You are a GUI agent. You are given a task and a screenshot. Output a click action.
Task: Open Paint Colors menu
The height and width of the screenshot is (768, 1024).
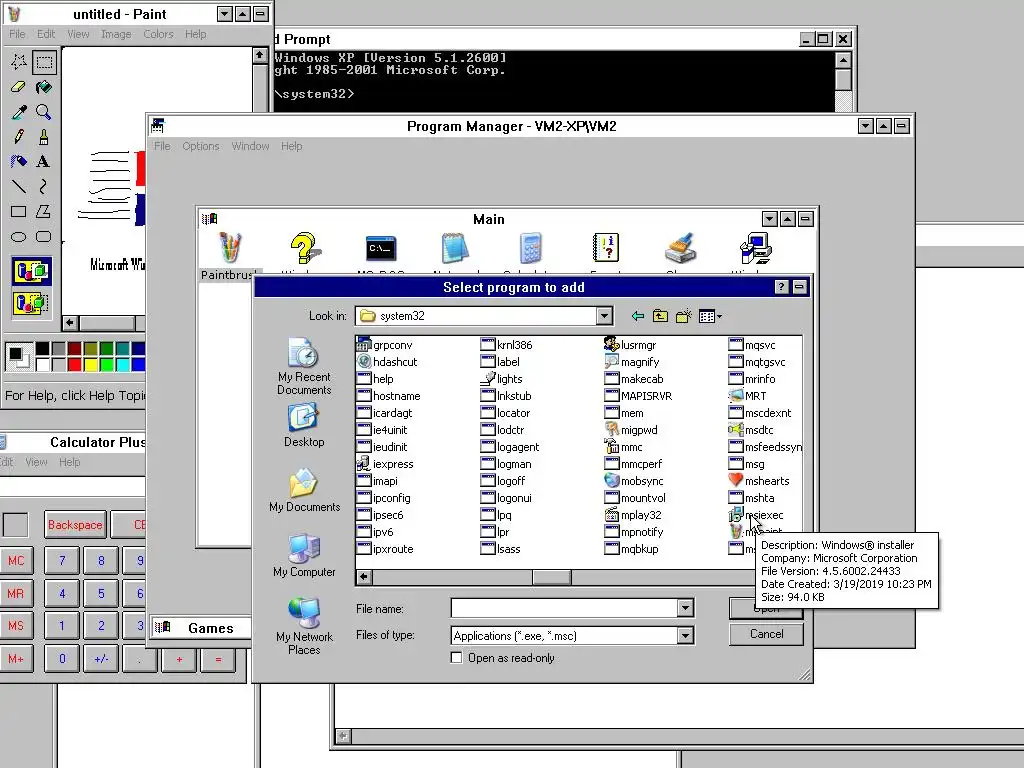coord(159,34)
